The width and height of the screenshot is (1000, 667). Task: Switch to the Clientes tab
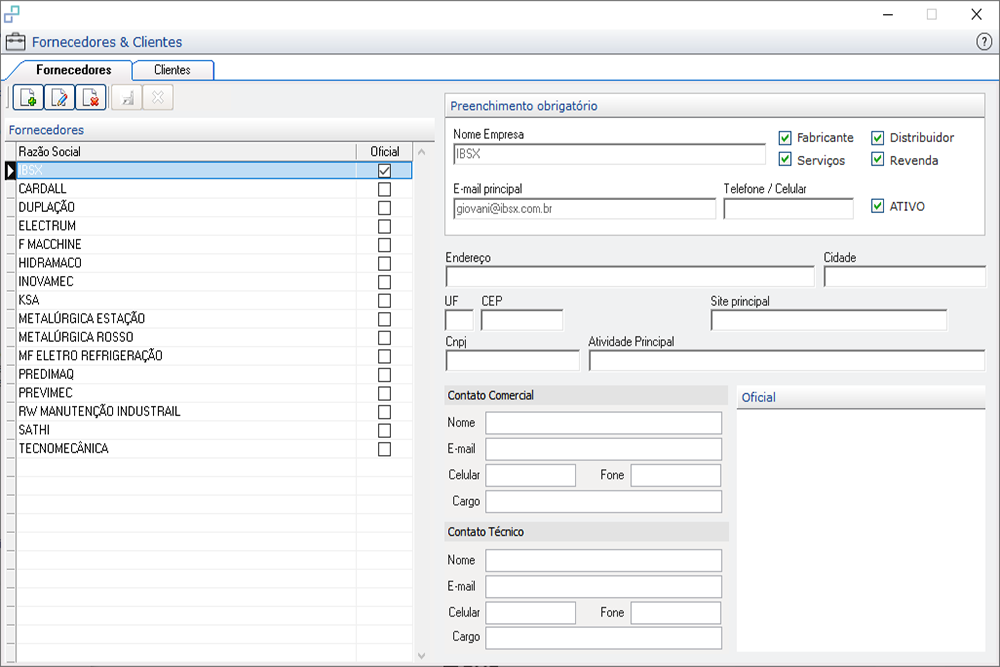coord(172,70)
